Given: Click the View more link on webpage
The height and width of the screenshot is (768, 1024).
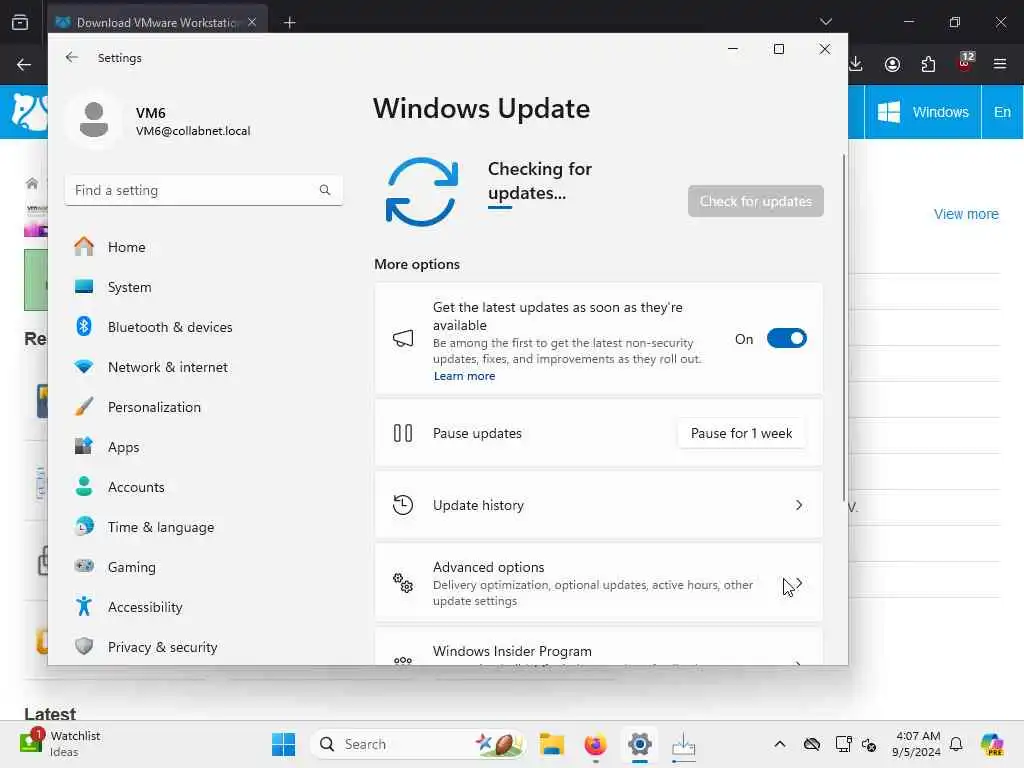Looking at the screenshot, I should (966, 214).
